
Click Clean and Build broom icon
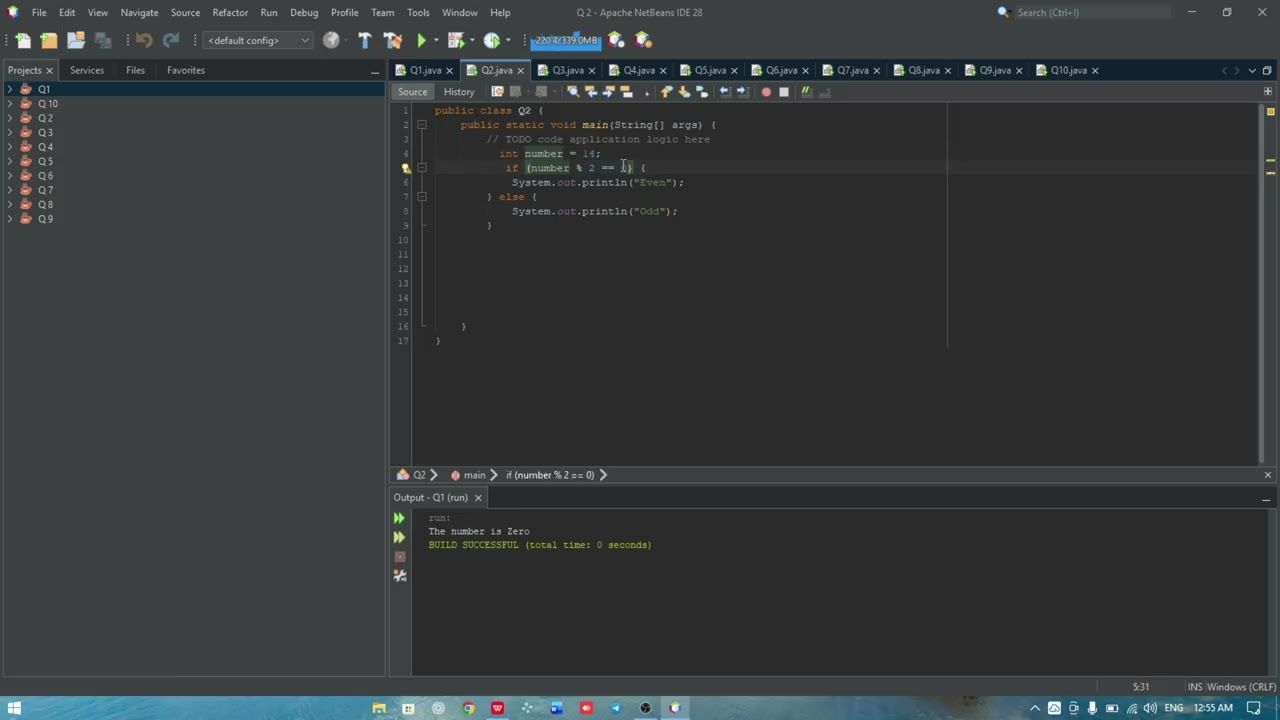point(393,40)
